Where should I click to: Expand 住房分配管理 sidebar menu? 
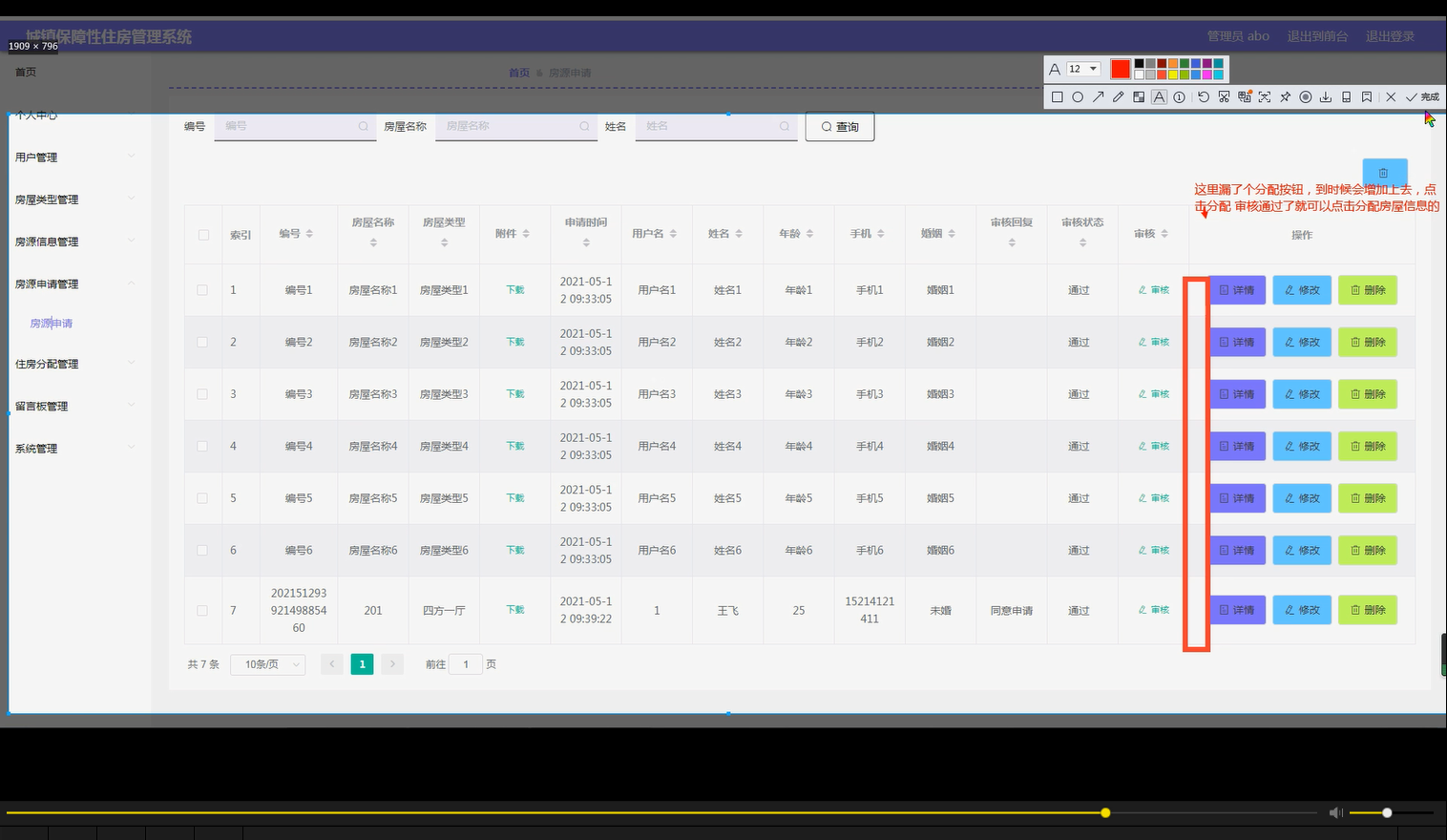pyautogui.click(x=75, y=364)
